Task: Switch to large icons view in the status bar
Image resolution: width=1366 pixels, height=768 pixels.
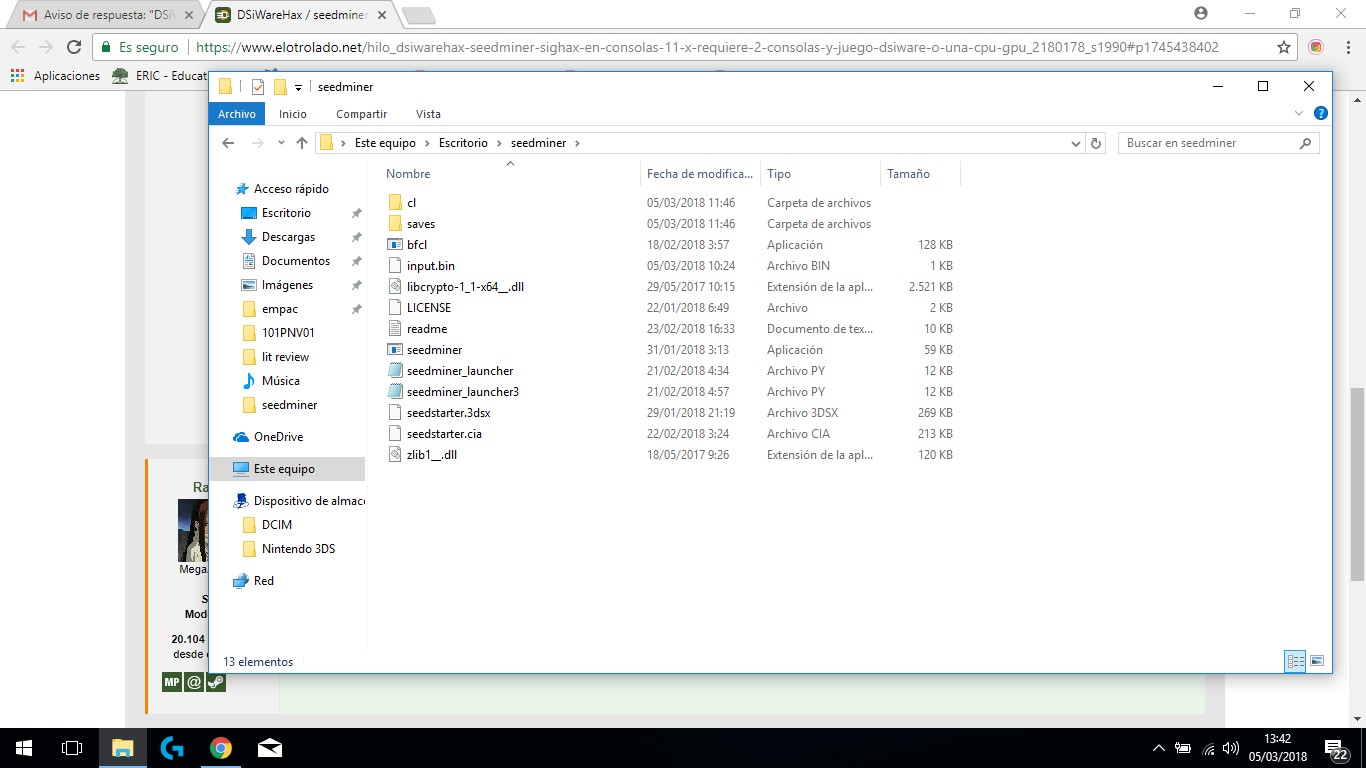Action: (1317, 661)
